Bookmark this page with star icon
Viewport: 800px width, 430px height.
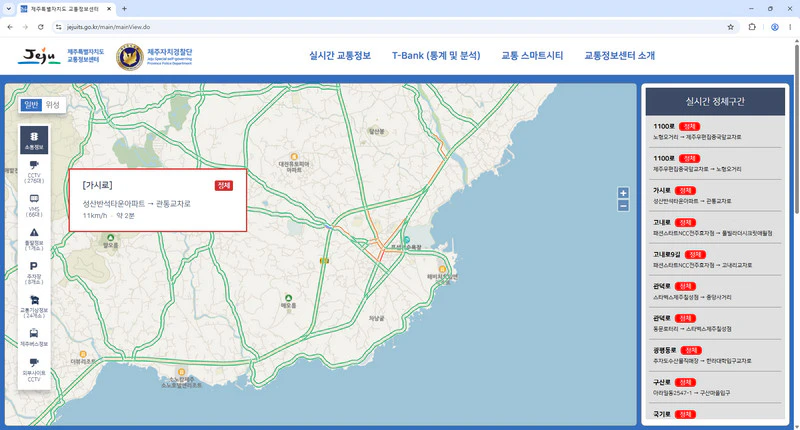(x=730, y=27)
